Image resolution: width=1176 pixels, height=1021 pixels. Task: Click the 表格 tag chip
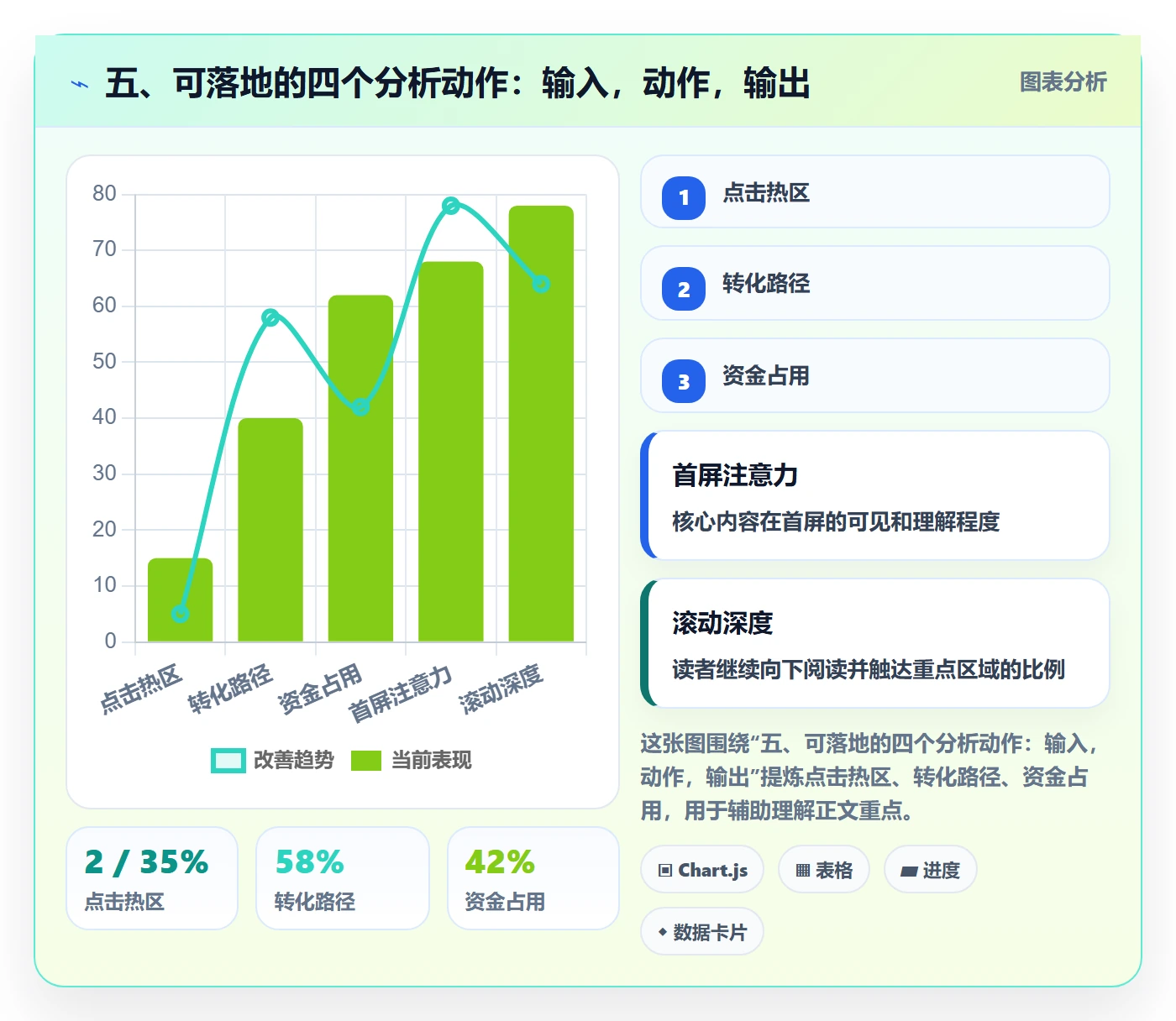coord(824,870)
